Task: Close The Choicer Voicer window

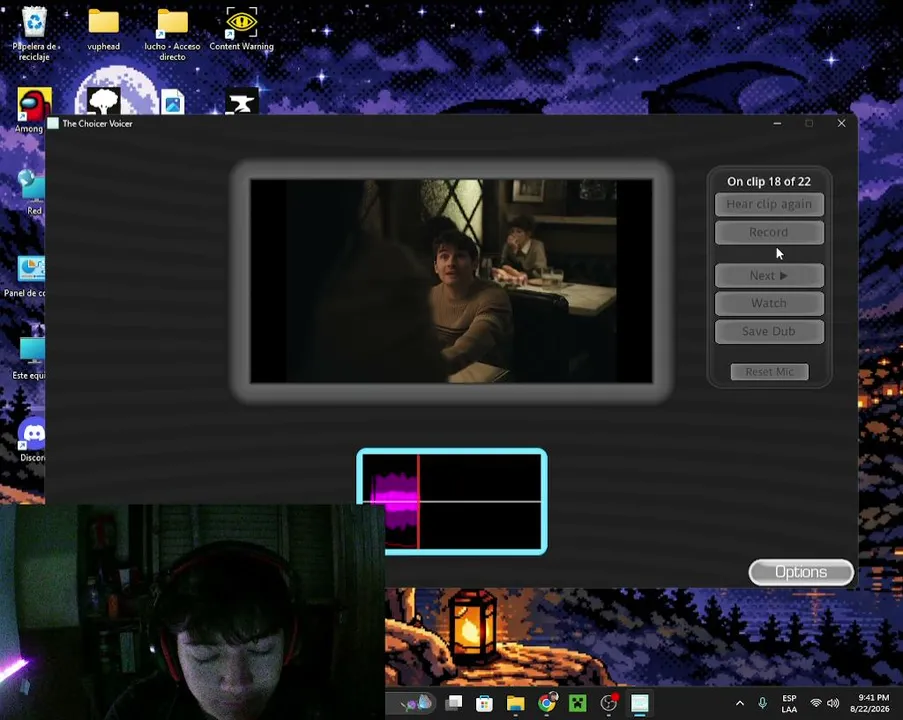Action: point(841,123)
